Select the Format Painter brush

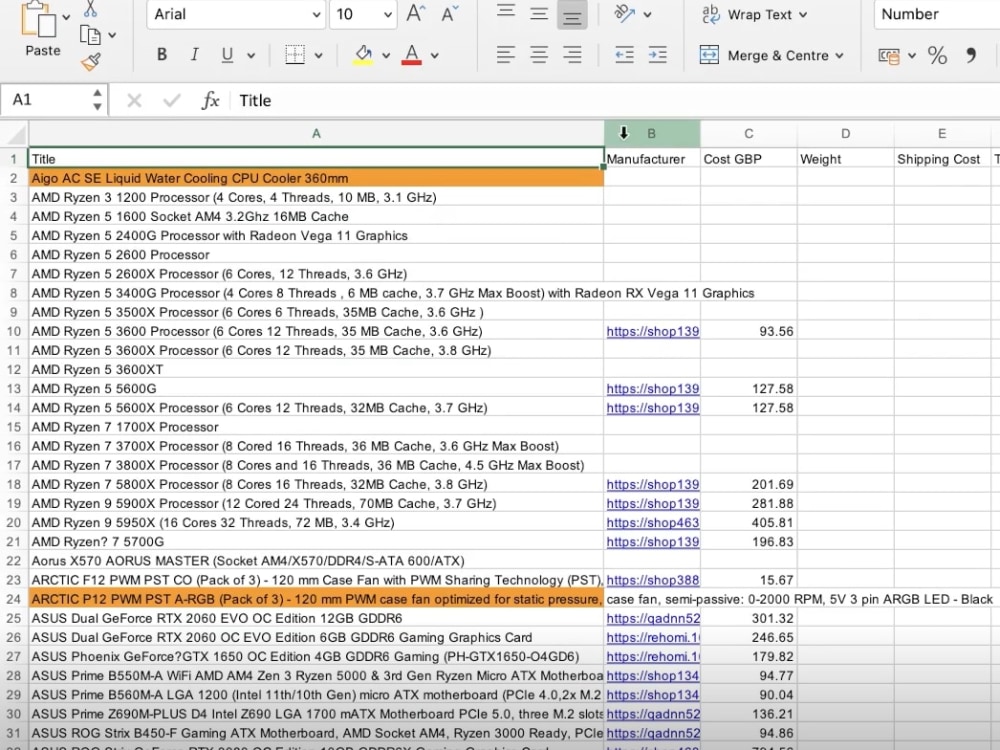click(x=91, y=62)
